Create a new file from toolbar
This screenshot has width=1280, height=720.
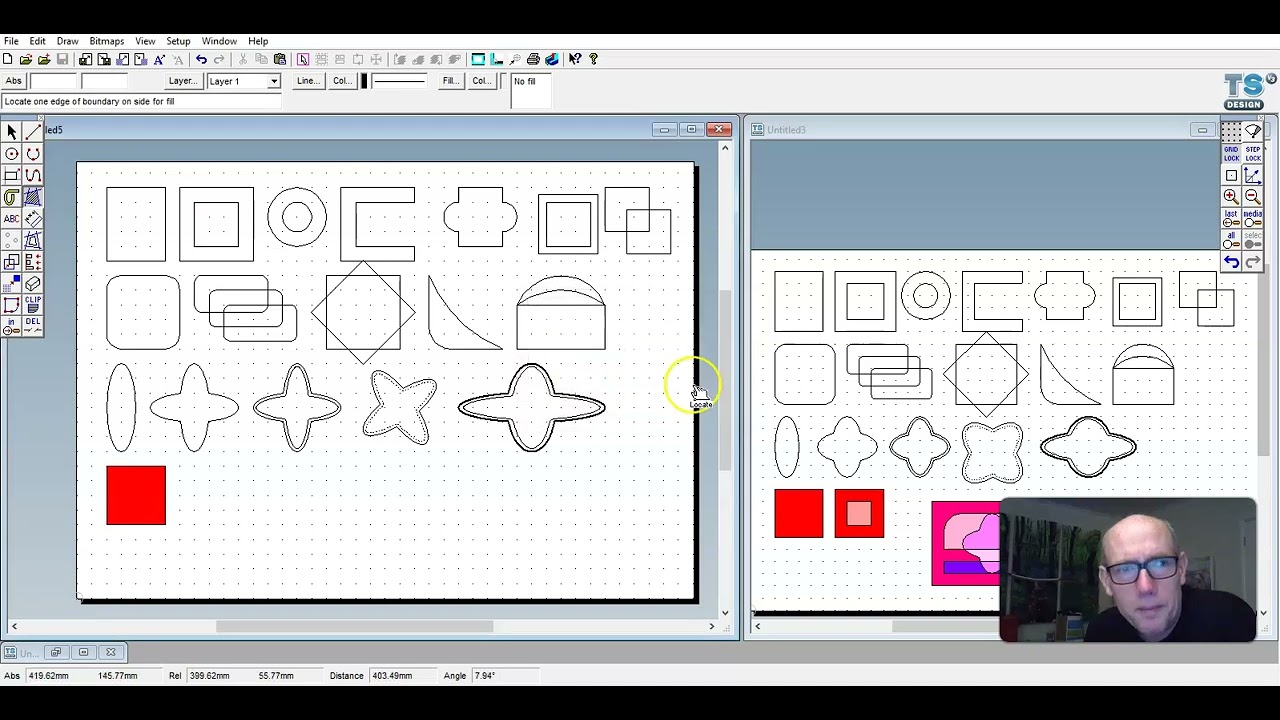[x=8, y=60]
